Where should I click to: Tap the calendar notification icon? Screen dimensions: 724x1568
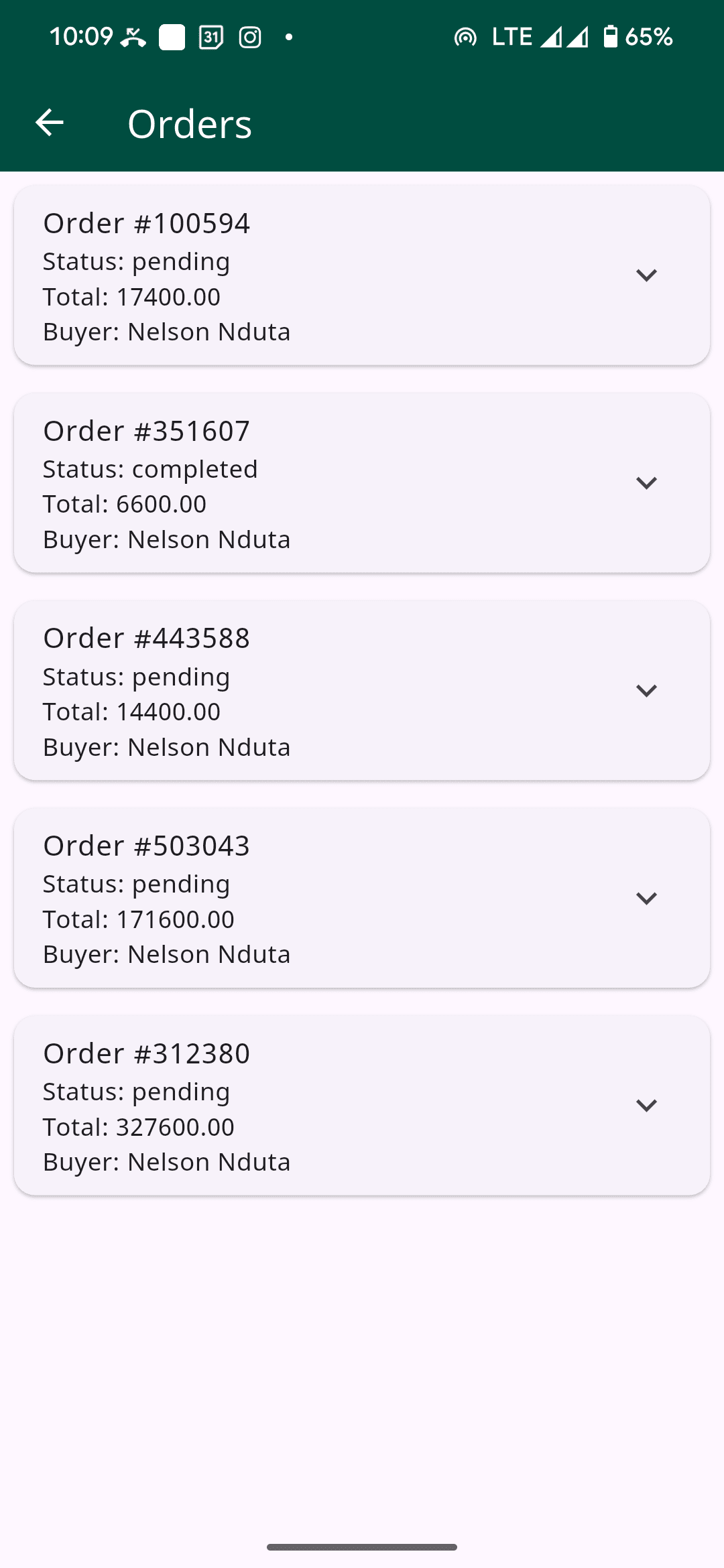211,37
